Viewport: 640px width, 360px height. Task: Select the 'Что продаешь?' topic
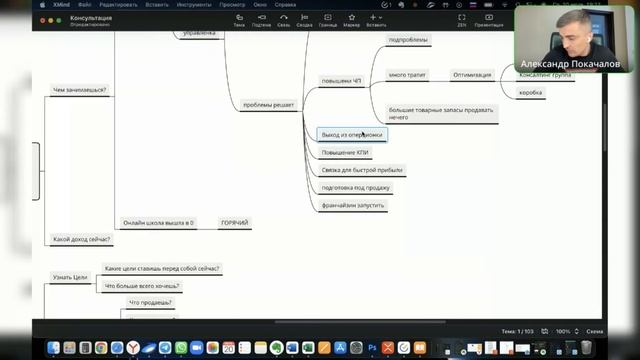(150, 302)
